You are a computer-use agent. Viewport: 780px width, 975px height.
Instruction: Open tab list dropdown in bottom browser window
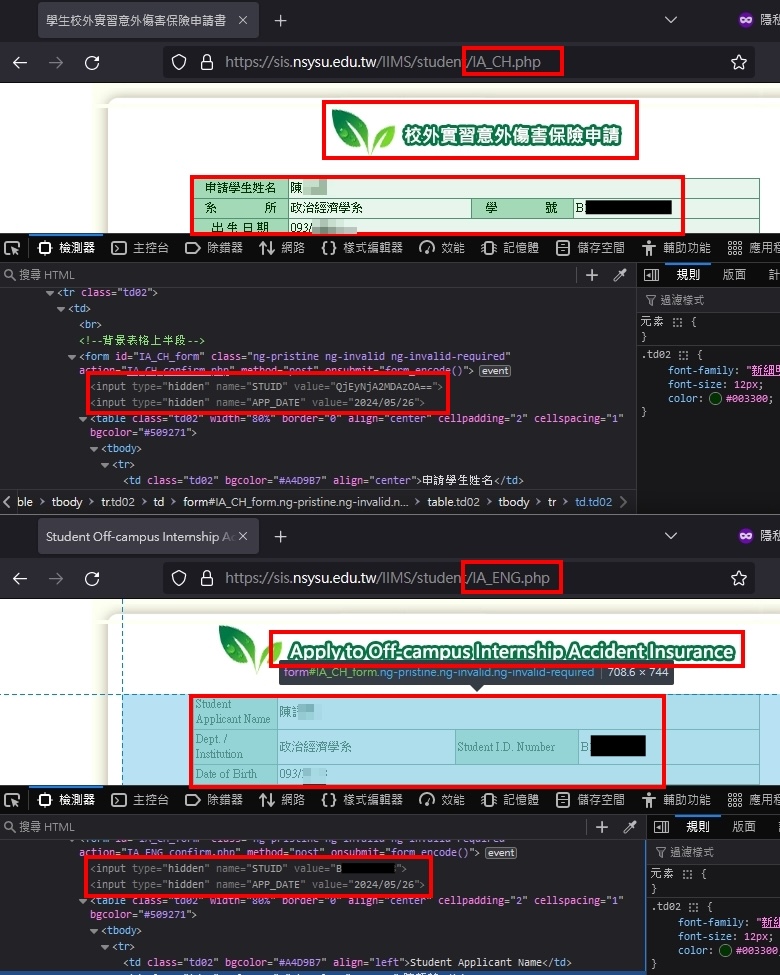[671, 535]
